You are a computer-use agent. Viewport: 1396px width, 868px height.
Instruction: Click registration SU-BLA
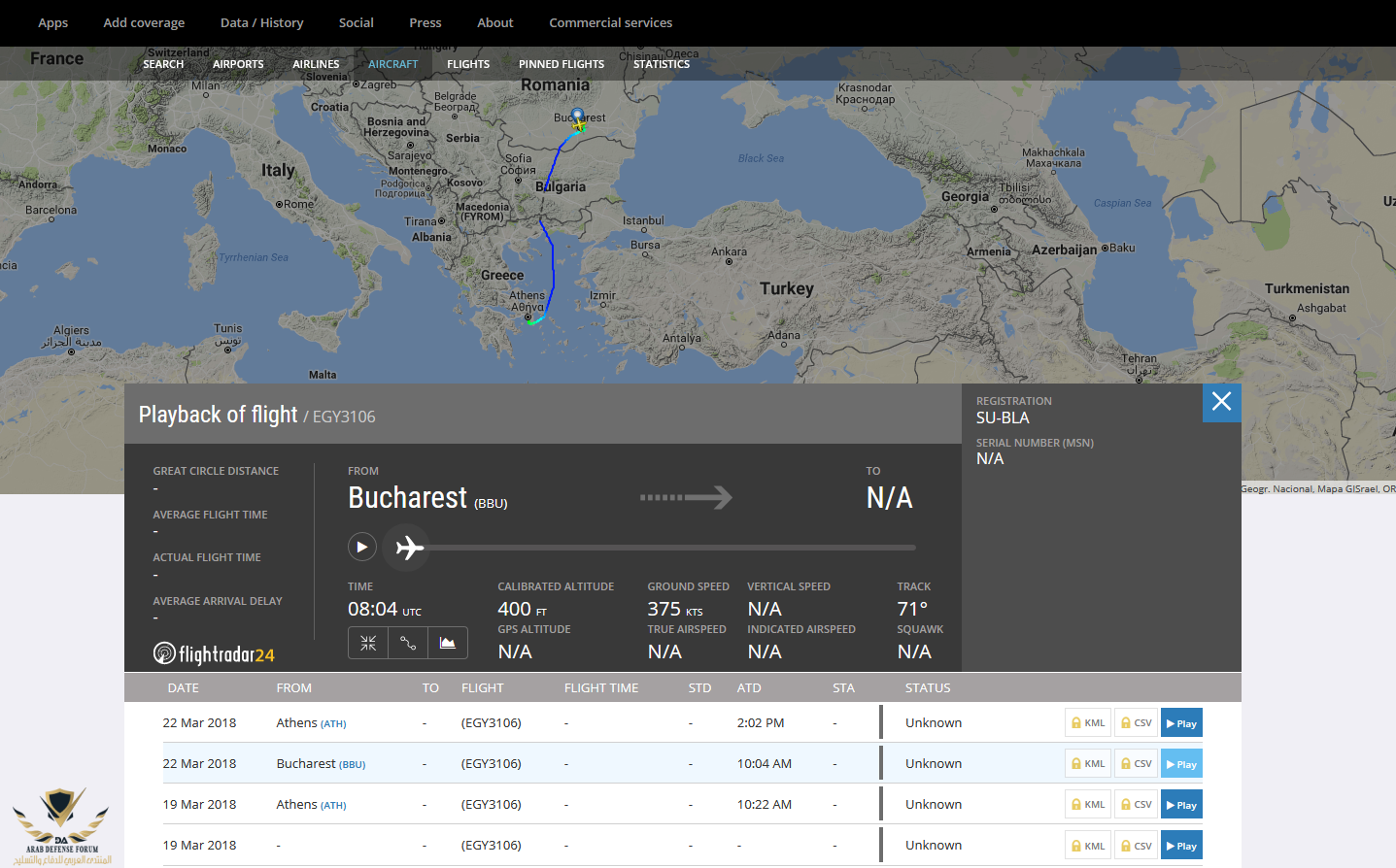pyautogui.click(x=1003, y=417)
